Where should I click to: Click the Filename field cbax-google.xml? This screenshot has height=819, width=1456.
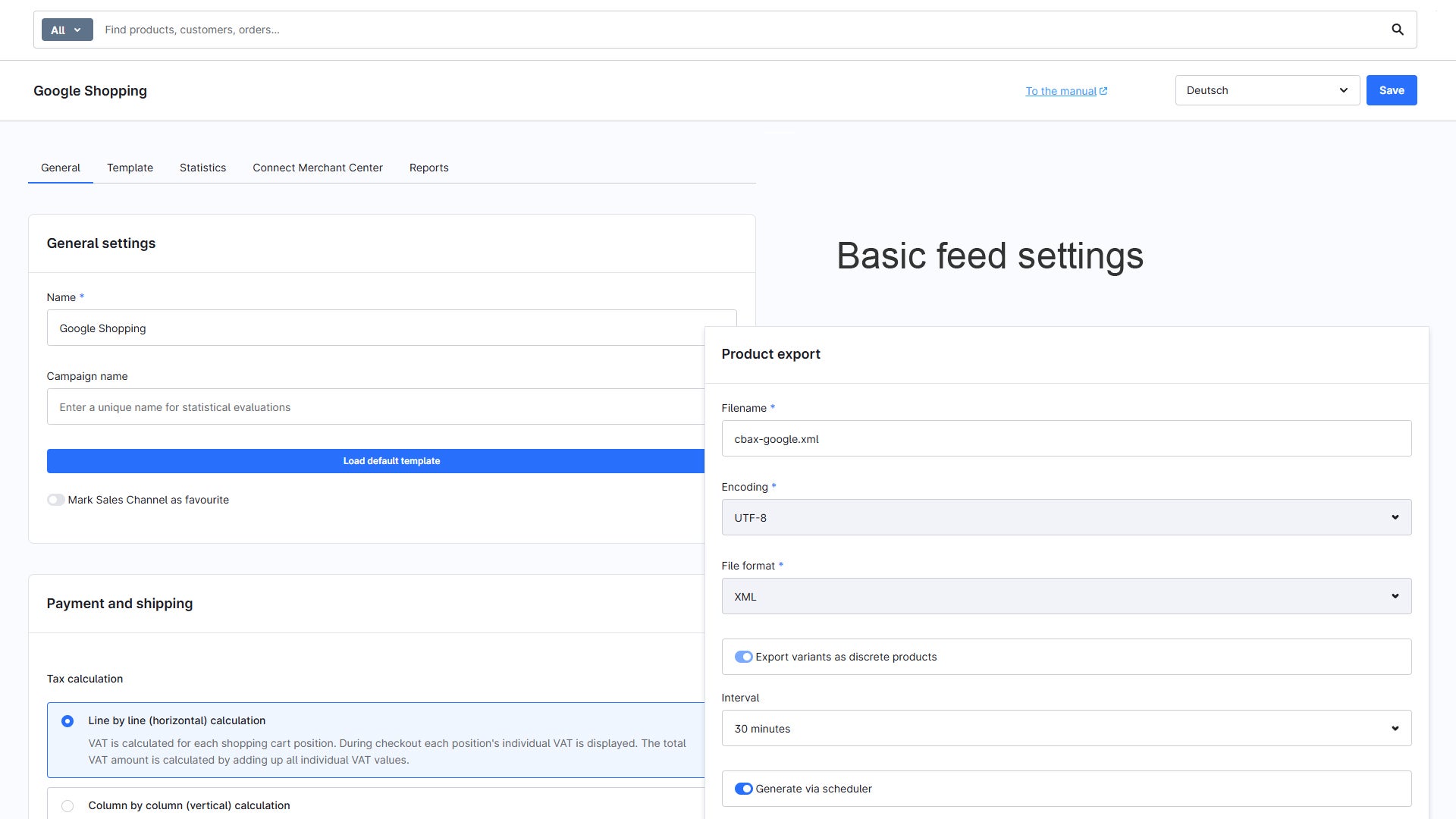click(1066, 438)
